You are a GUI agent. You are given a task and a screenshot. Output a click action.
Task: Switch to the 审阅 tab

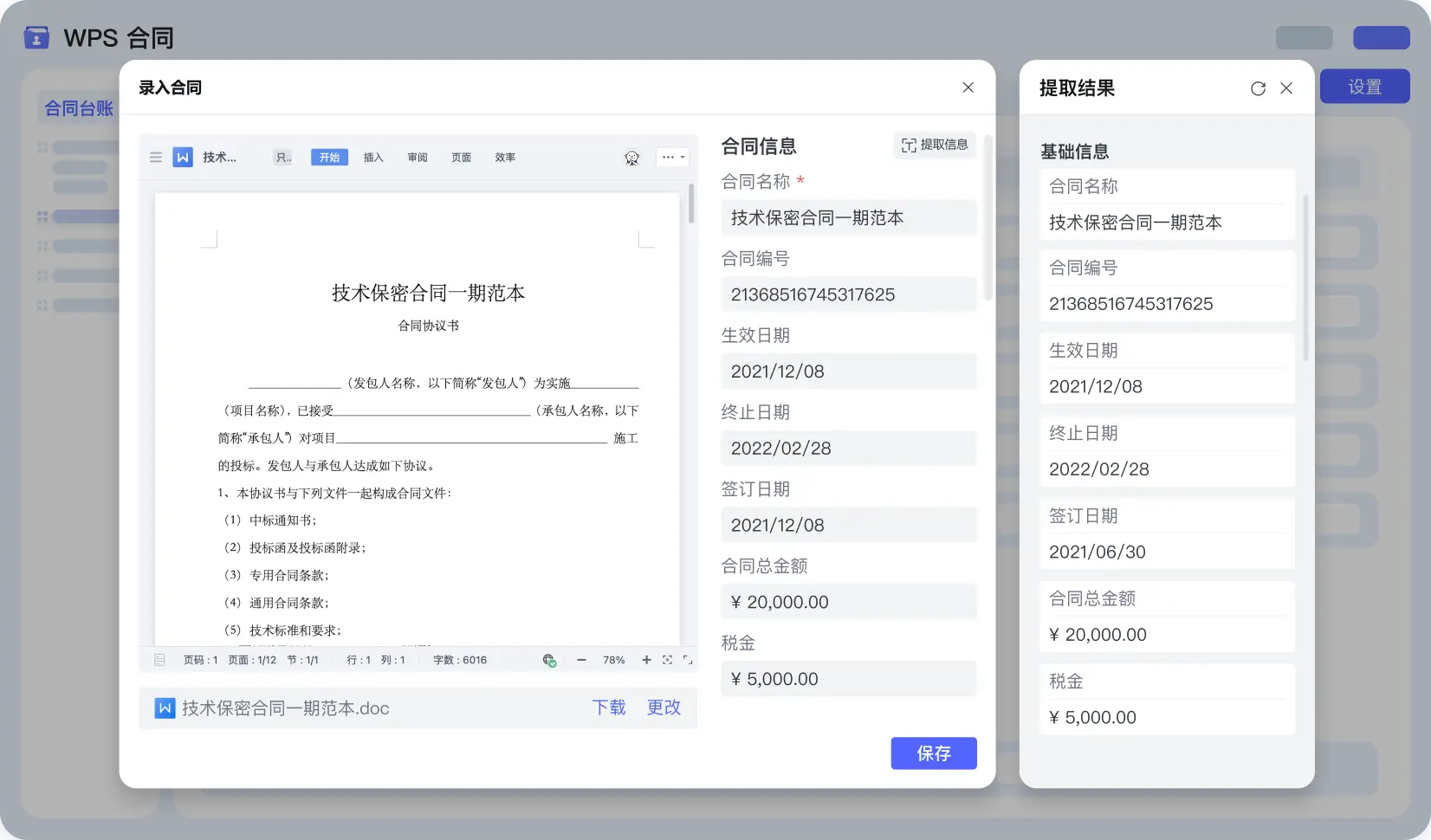[x=418, y=158]
